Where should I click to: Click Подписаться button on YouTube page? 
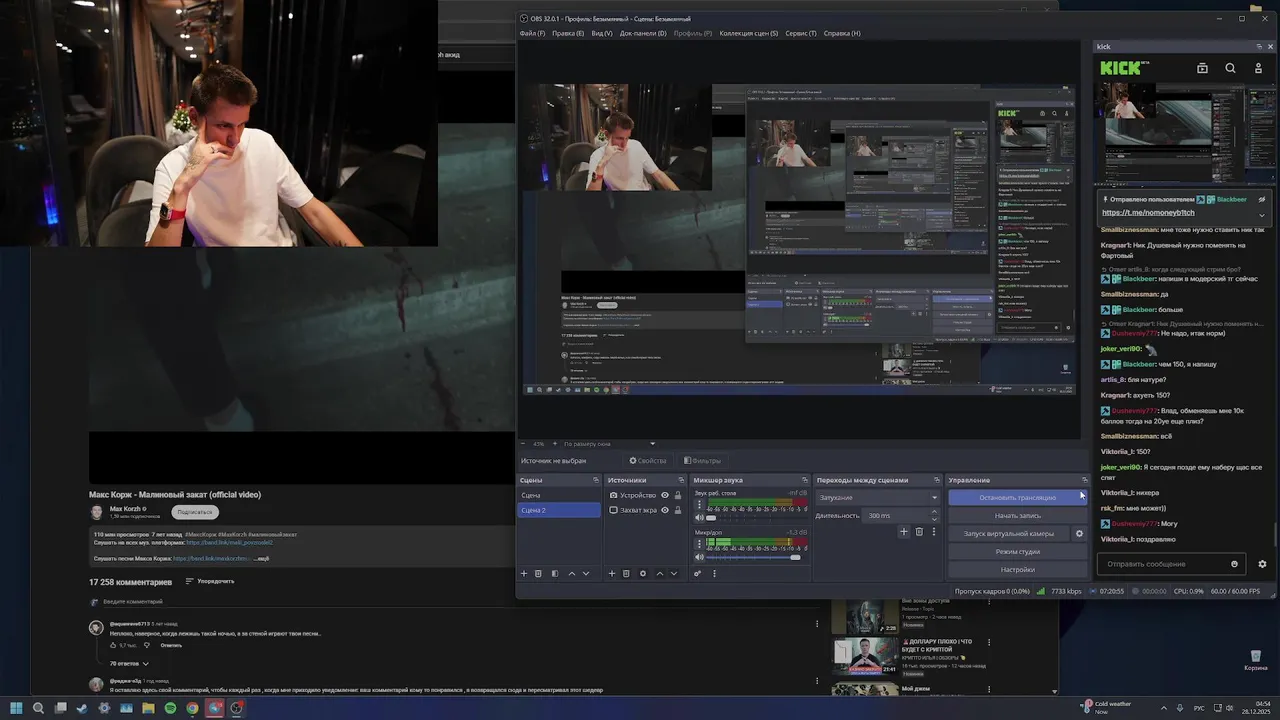click(x=194, y=512)
